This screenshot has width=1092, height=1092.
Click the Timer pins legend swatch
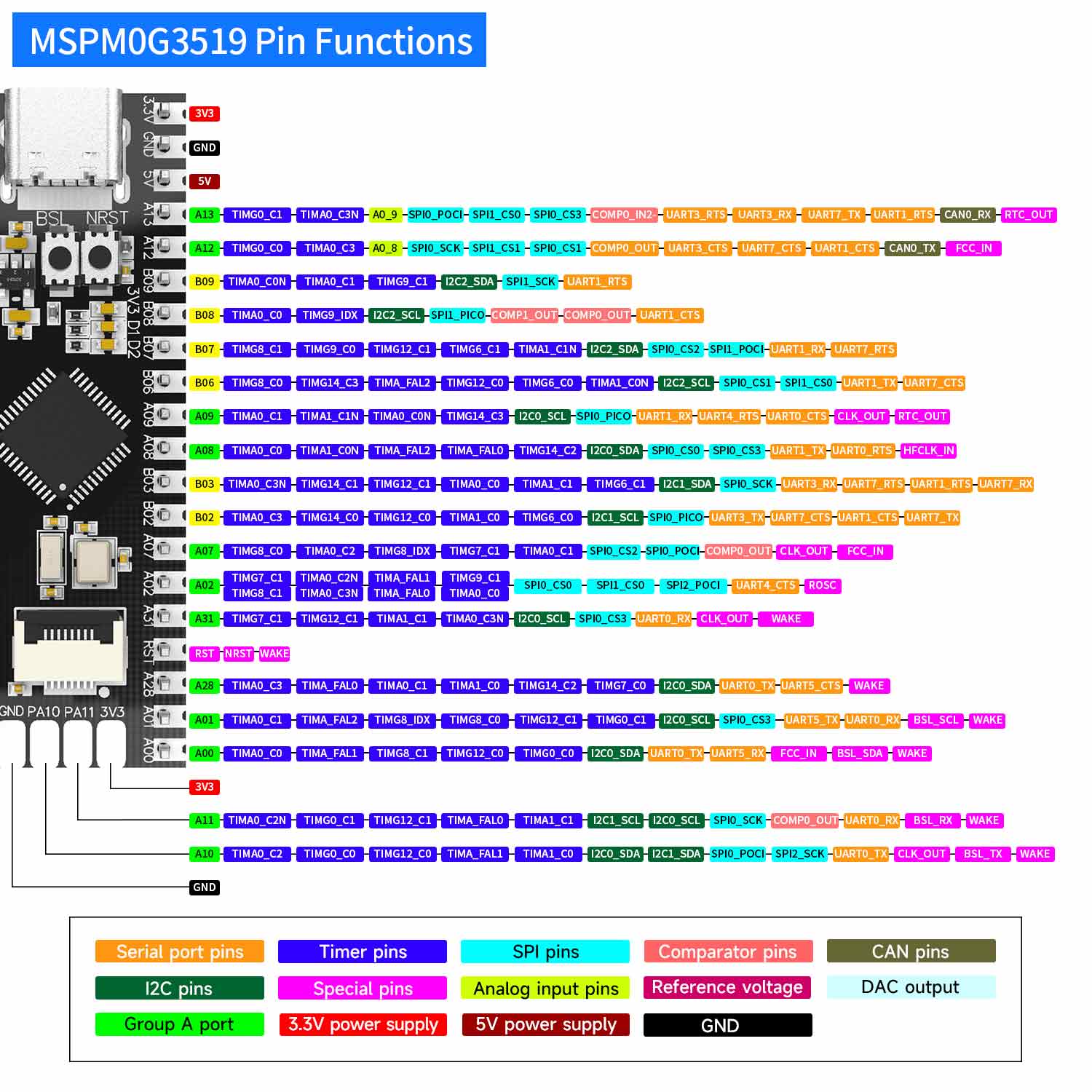coord(363,951)
